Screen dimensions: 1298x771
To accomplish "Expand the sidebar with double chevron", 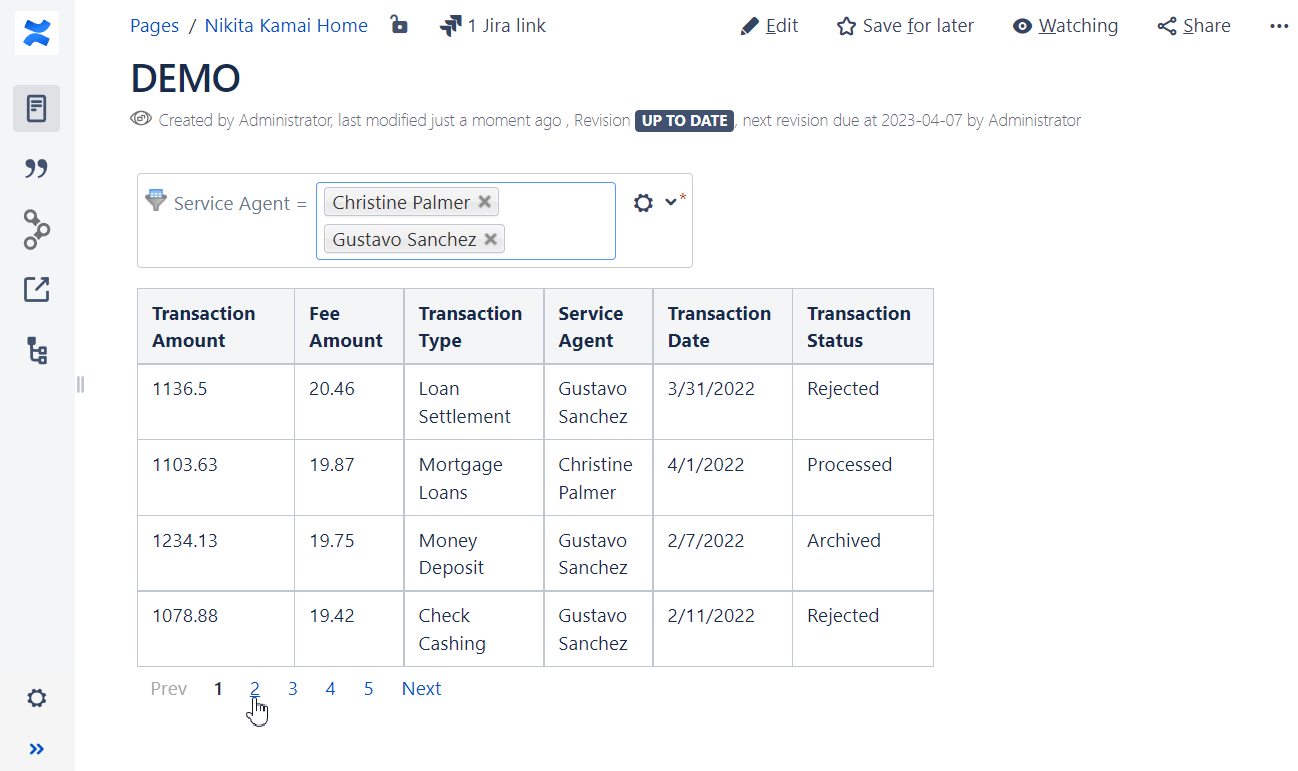I will [x=37, y=749].
